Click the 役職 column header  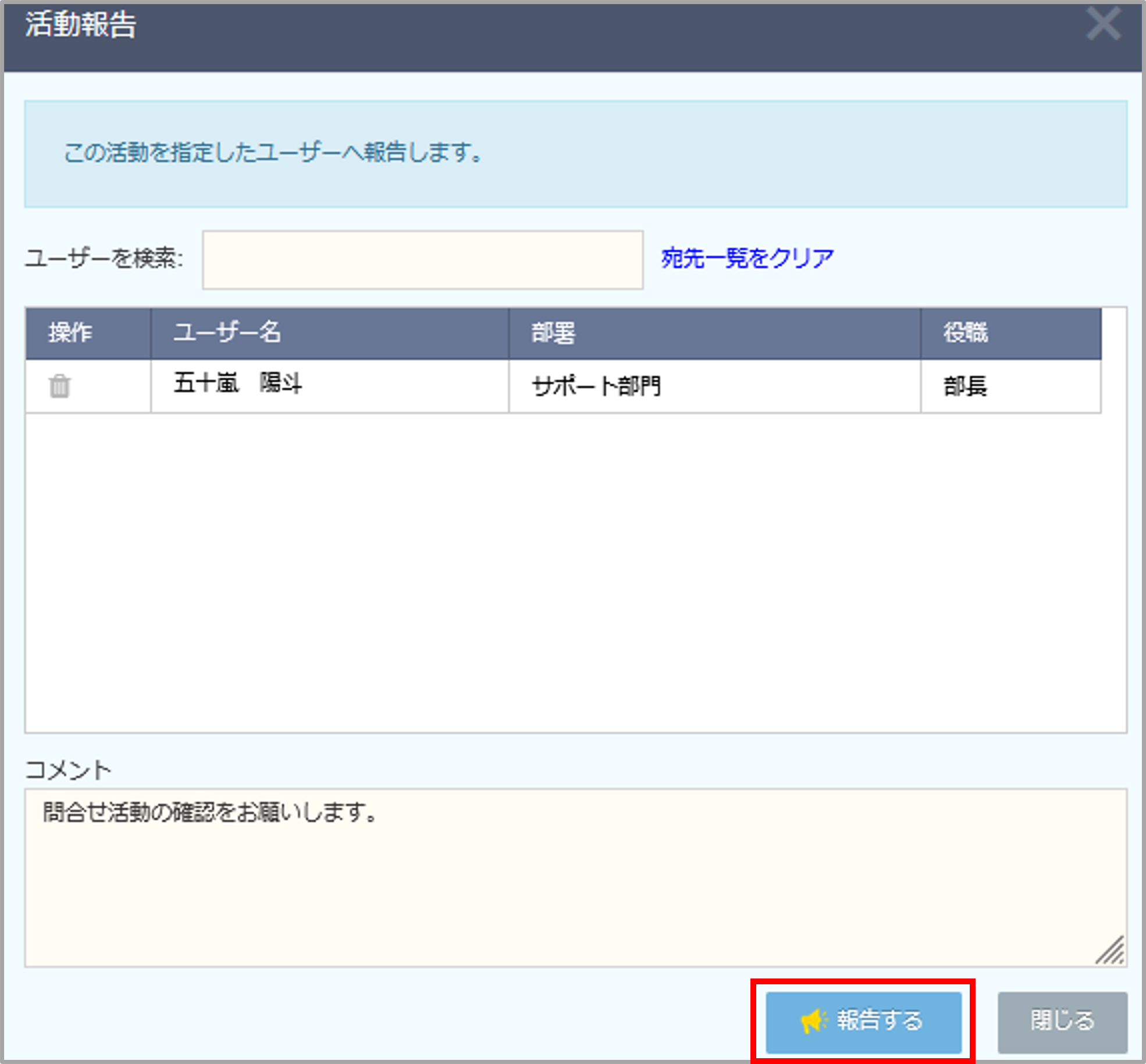966,333
